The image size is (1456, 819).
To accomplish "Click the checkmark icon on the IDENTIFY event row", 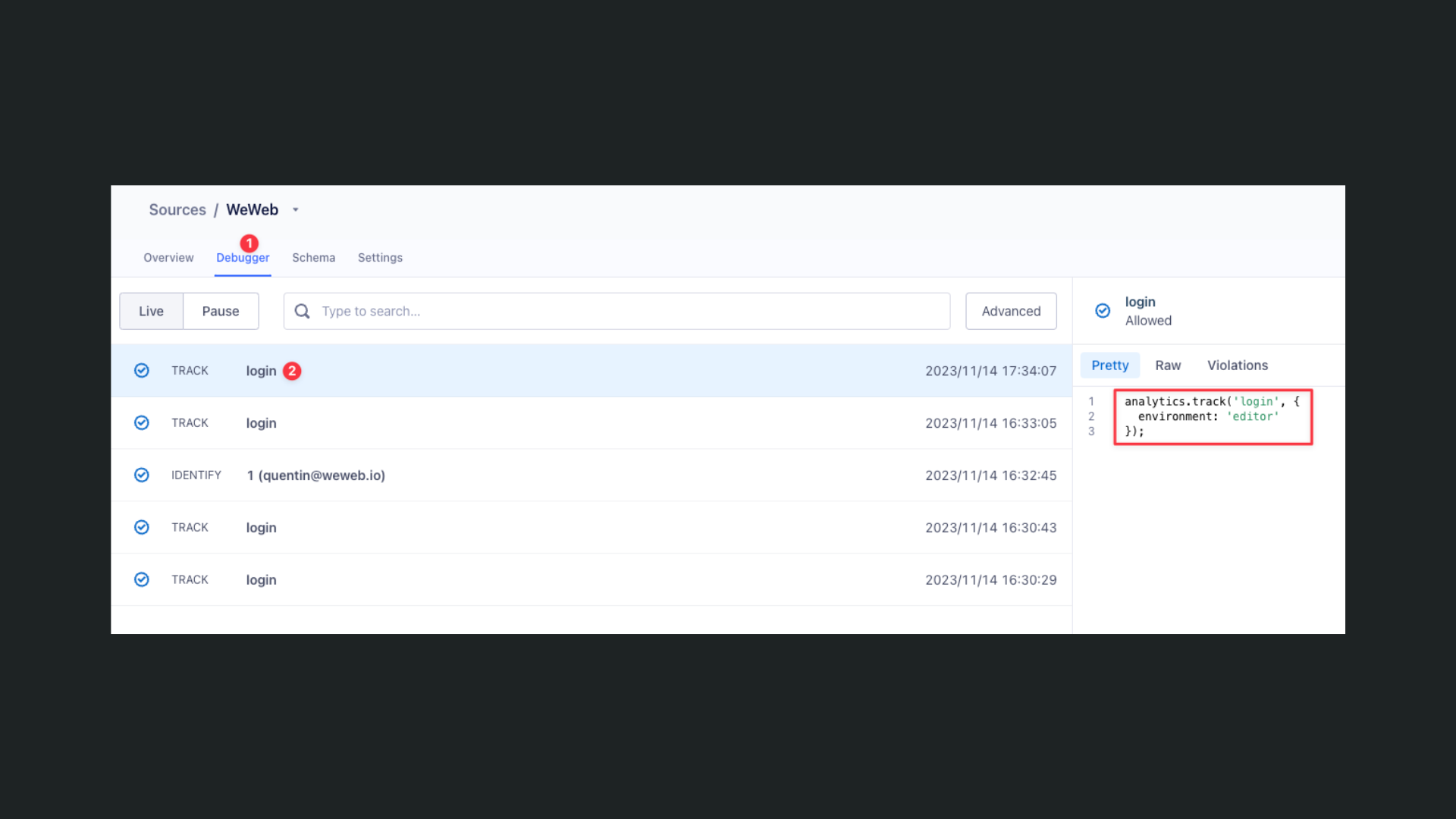I will coord(142,475).
